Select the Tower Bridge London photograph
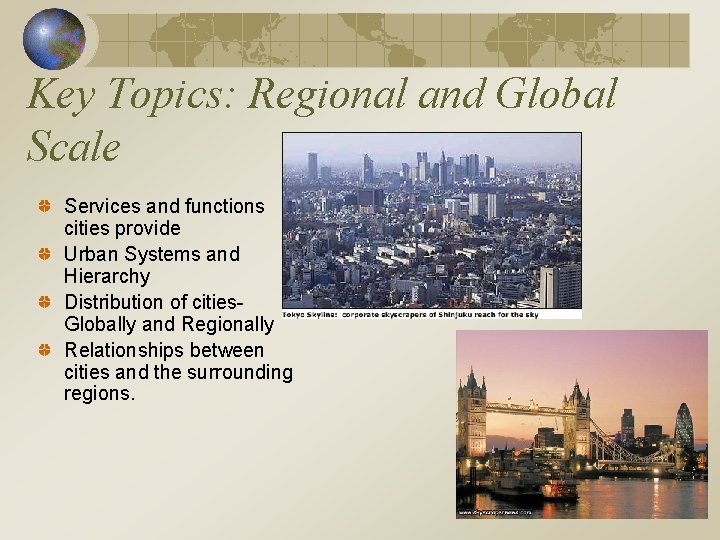 pyautogui.click(x=582, y=424)
